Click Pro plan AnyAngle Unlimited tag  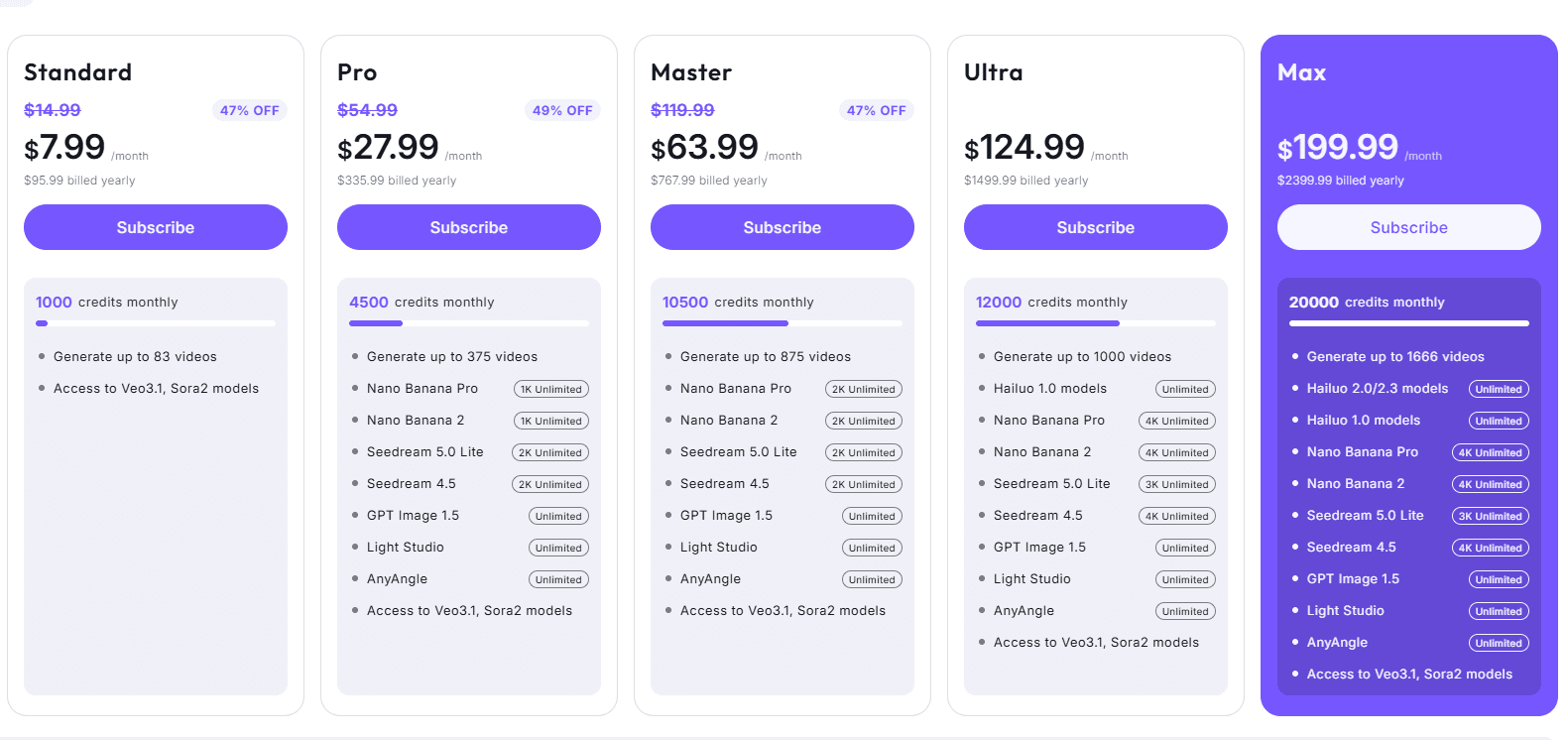click(558, 580)
